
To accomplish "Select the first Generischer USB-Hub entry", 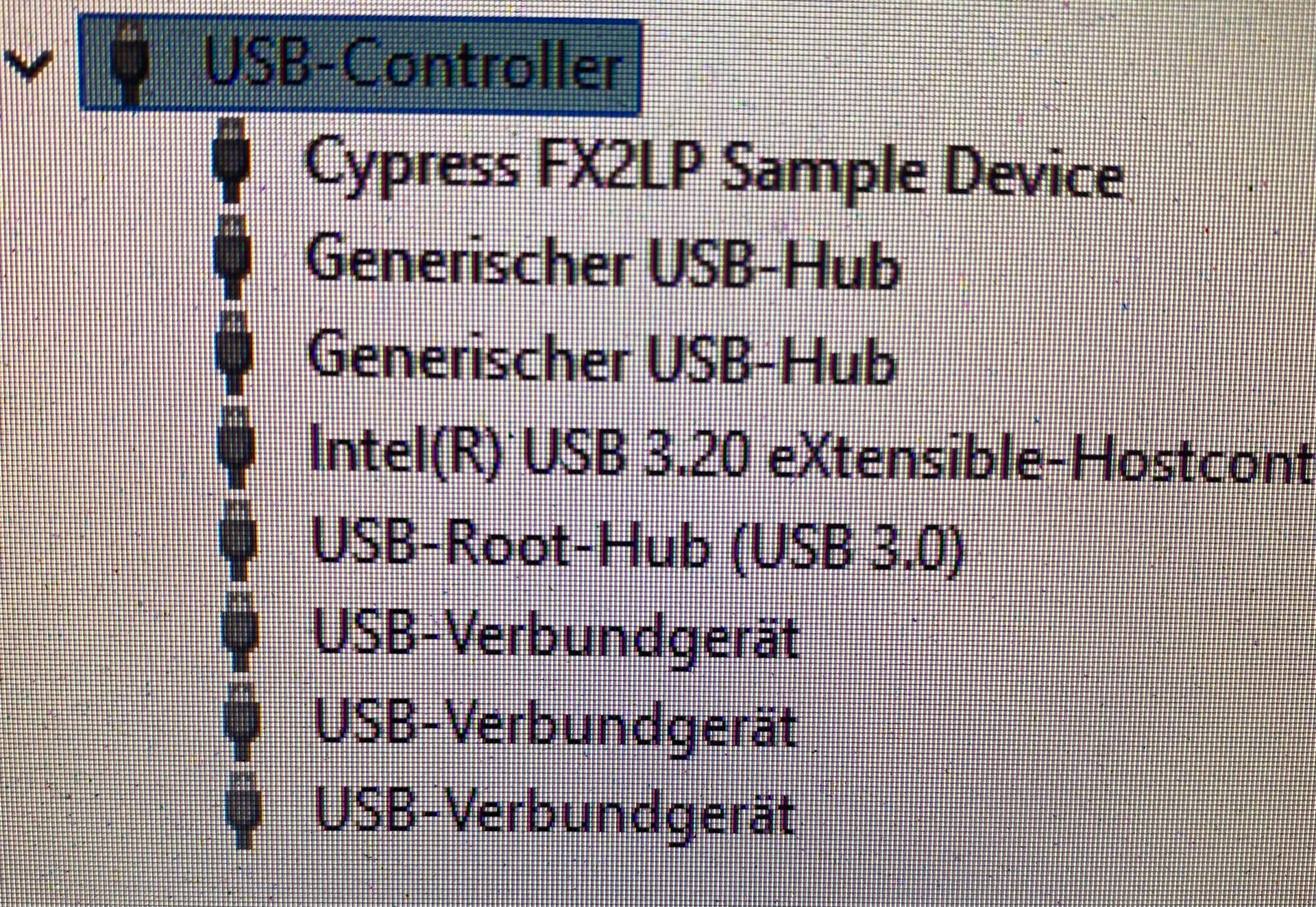I will (x=603, y=262).
